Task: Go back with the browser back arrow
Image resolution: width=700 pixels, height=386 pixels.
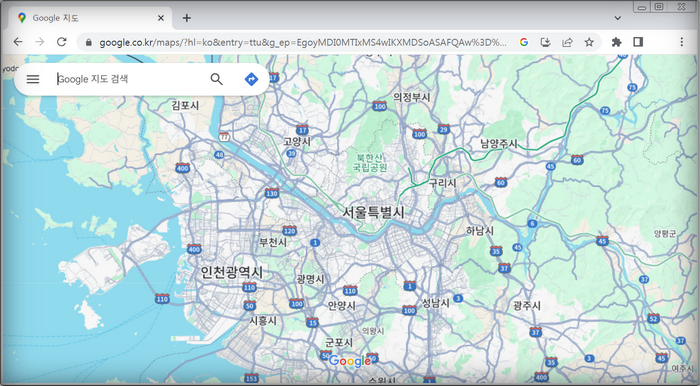Action: tap(17, 42)
